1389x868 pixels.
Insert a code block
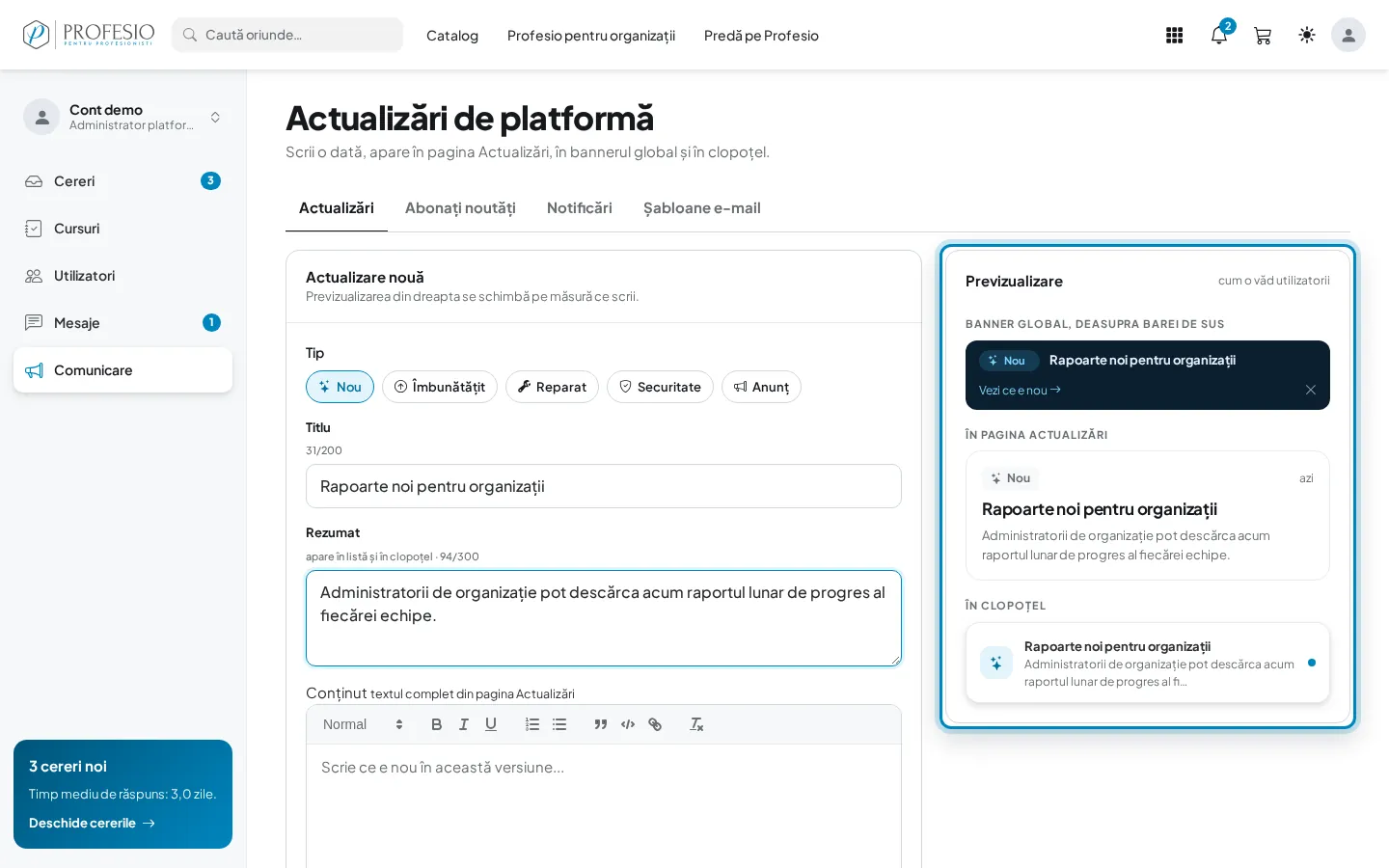pyautogui.click(x=628, y=724)
